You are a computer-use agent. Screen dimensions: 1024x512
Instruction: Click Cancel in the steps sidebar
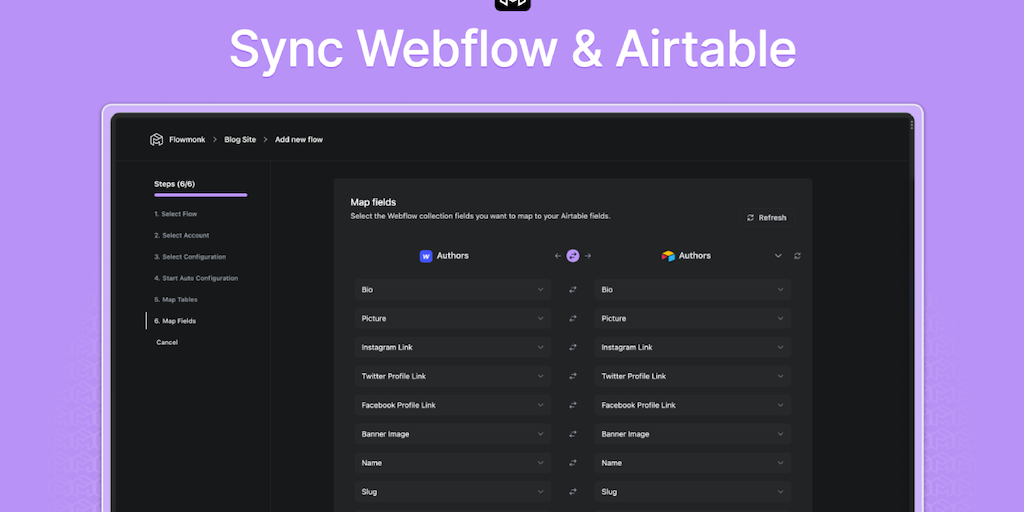coord(167,342)
